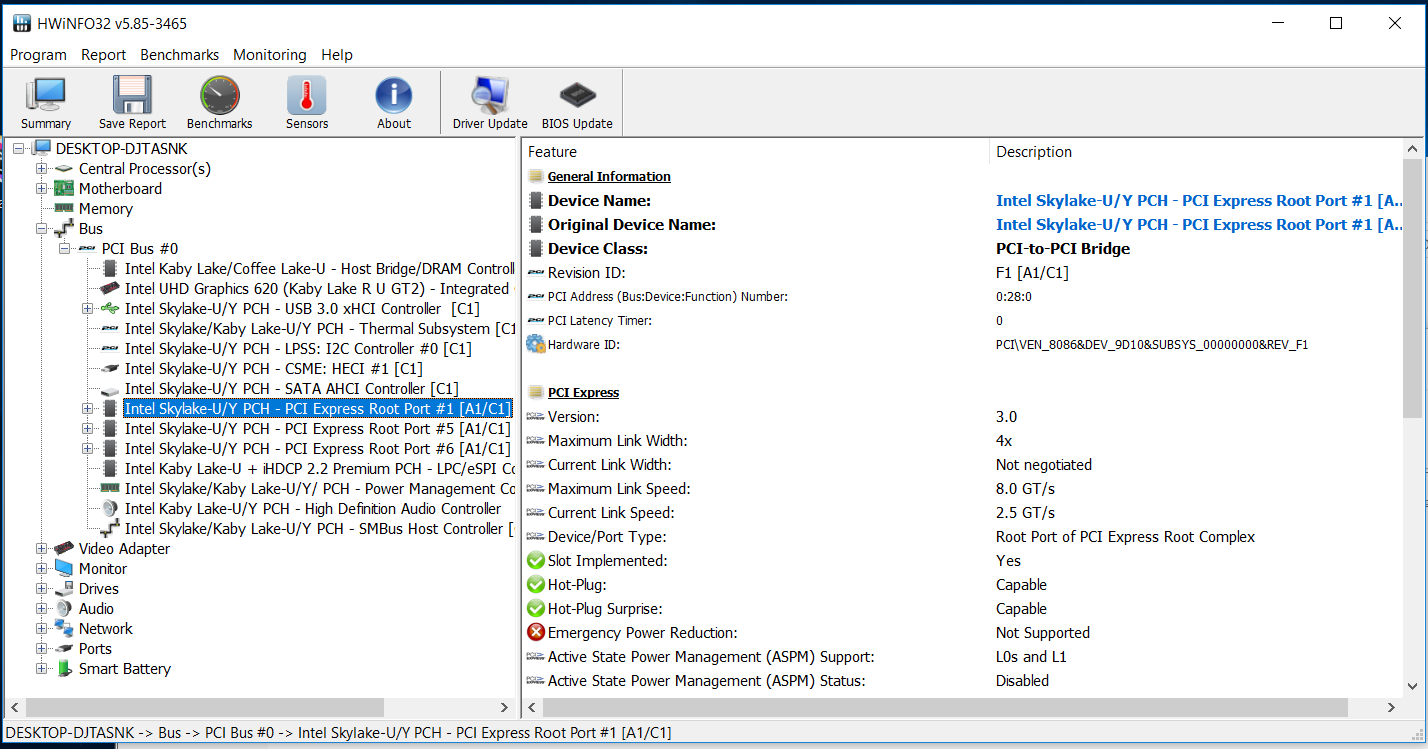This screenshot has height=749, width=1428.
Task: Open the Monitoring menu
Action: point(269,55)
